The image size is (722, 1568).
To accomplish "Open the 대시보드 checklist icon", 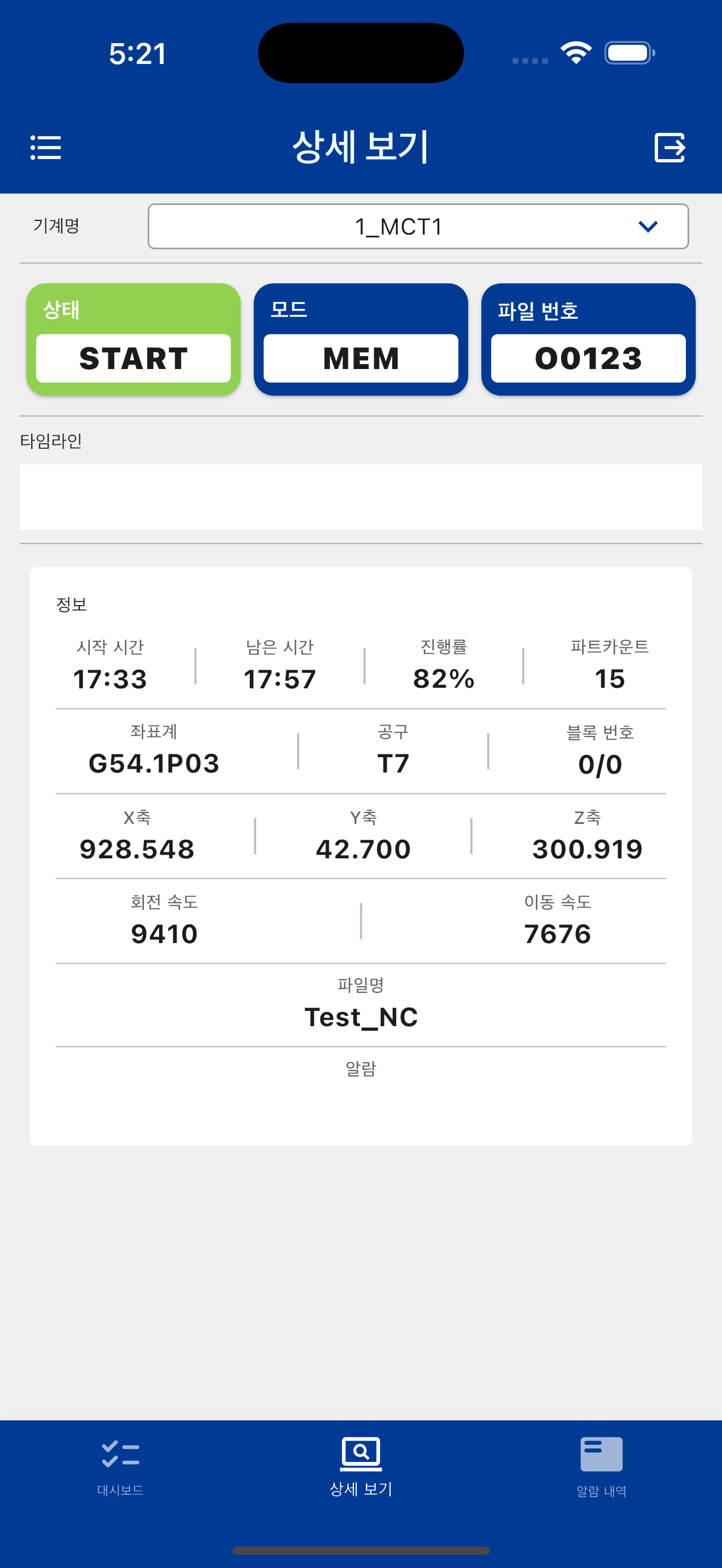I will 120,1454.
